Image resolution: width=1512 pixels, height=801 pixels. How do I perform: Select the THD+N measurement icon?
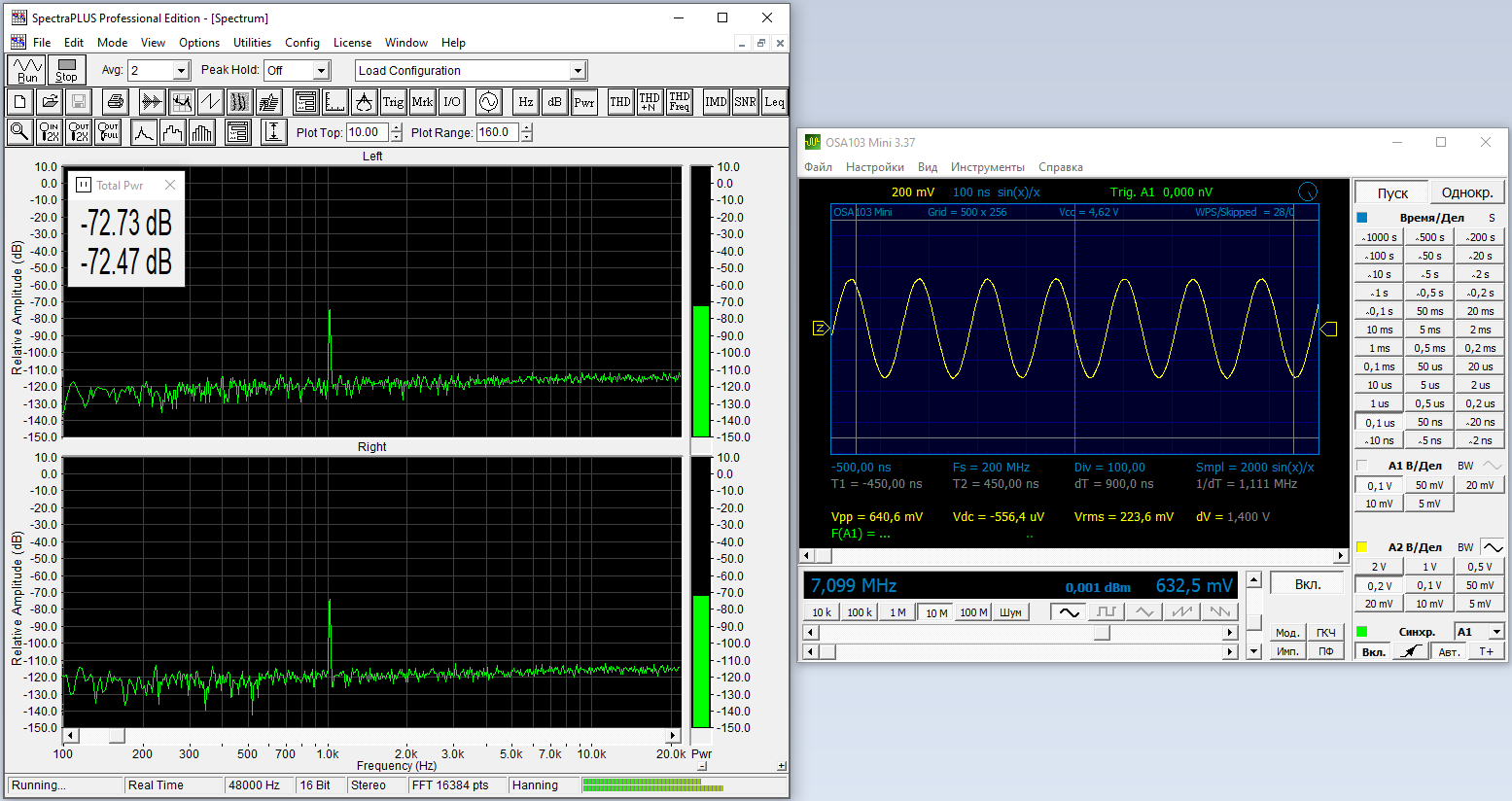650,102
